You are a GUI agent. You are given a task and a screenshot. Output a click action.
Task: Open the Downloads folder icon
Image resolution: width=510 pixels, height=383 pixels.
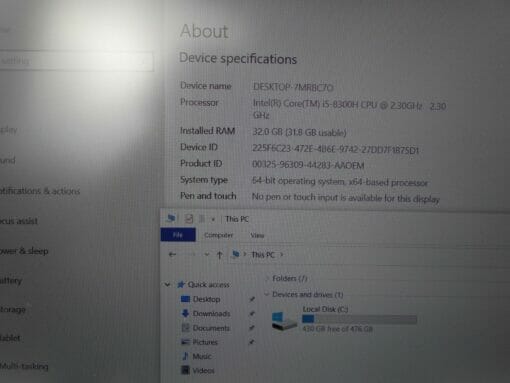tap(185, 313)
